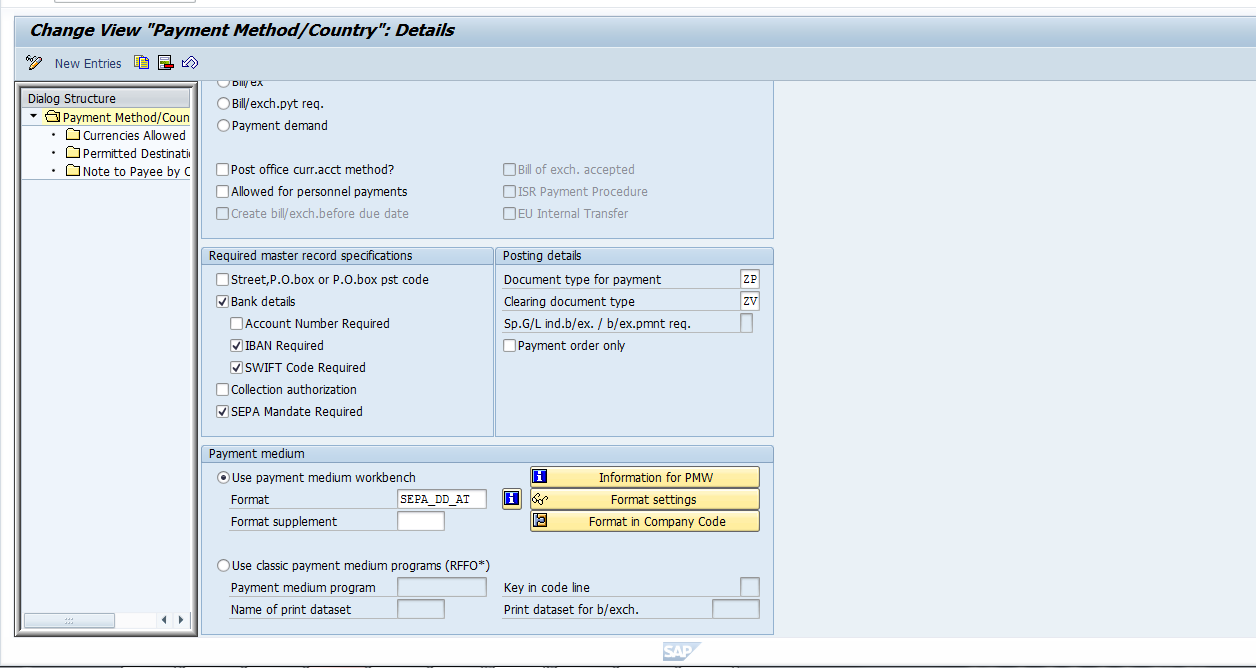Click the SAP logo at bottom
The height and width of the screenshot is (668, 1256).
pyautogui.click(x=681, y=652)
